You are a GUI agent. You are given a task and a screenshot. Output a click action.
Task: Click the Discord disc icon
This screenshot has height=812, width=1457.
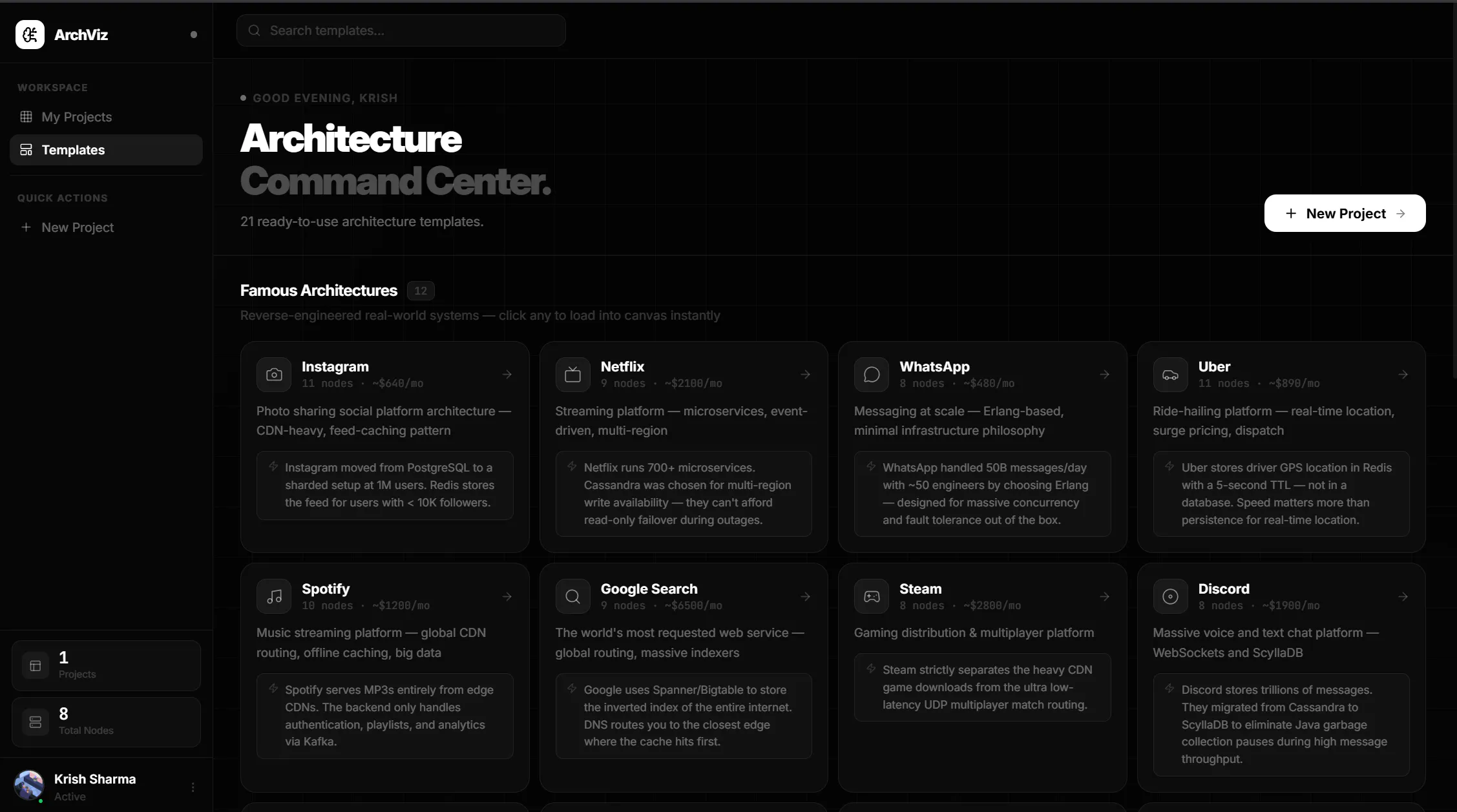pos(1170,596)
